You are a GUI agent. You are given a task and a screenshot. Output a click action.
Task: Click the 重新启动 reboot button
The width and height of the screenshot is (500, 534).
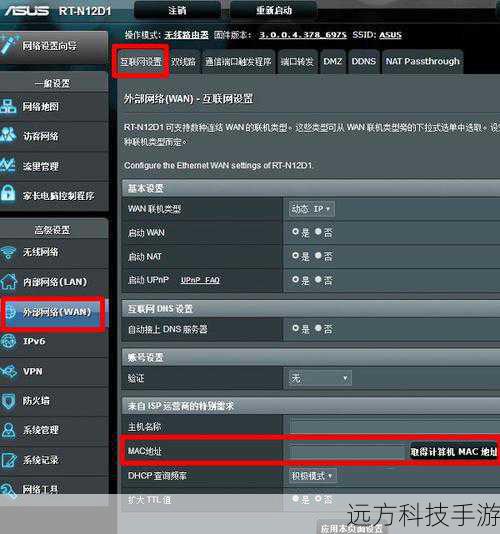(274, 10)
